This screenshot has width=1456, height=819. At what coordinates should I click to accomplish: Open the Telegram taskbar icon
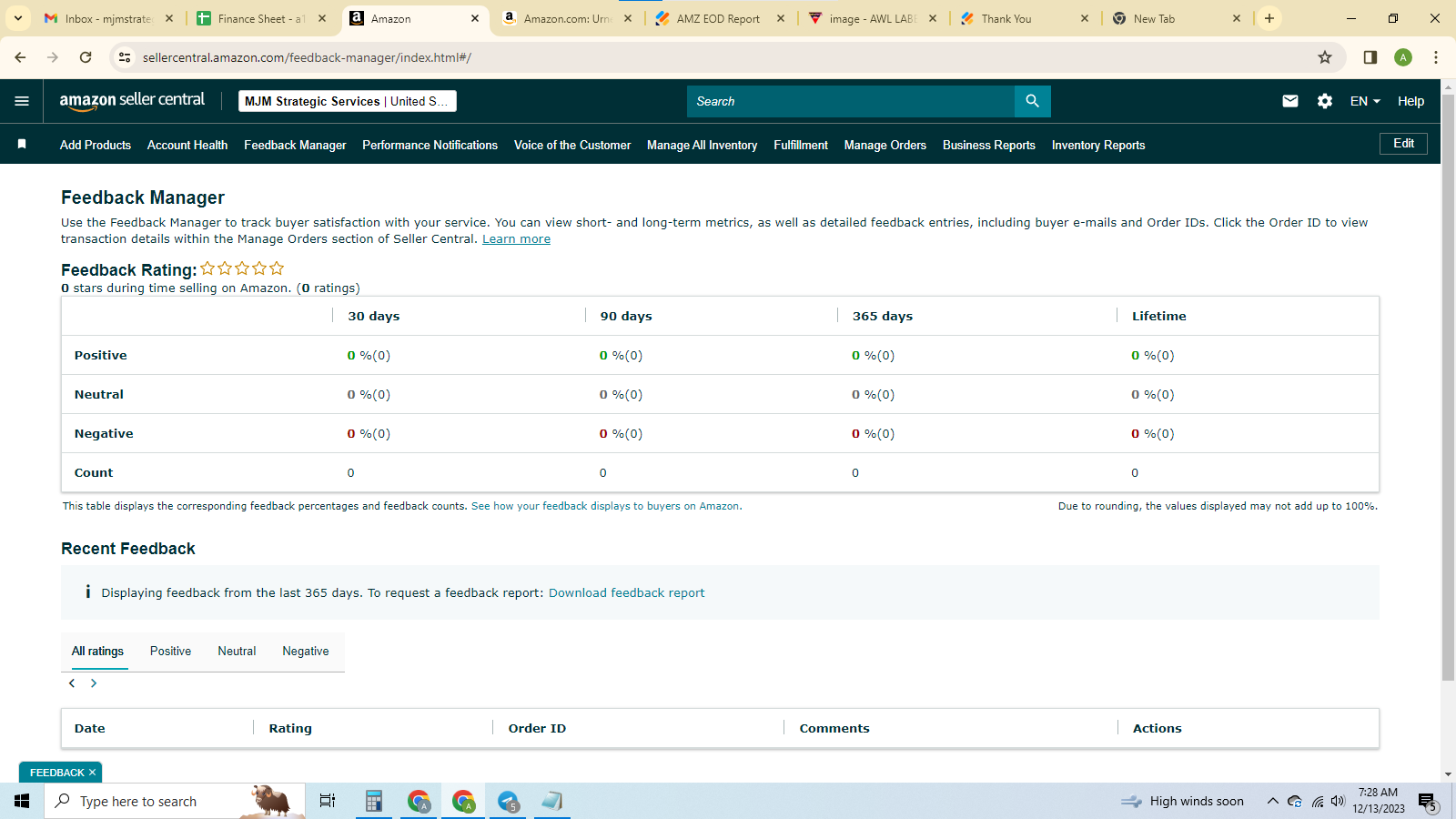(508, 801)
